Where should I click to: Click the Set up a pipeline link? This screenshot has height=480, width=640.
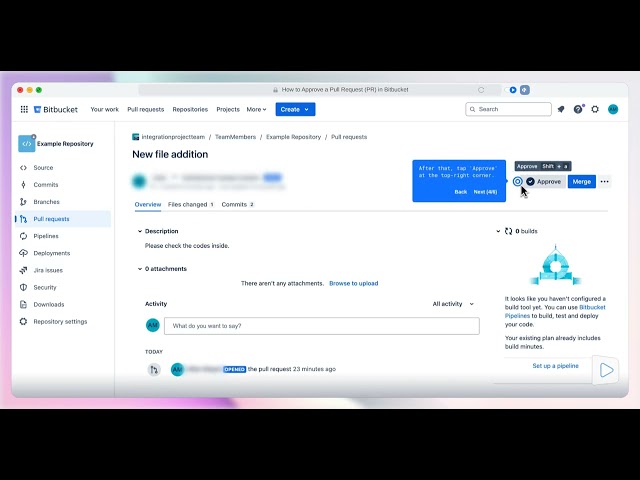(555, 366)
